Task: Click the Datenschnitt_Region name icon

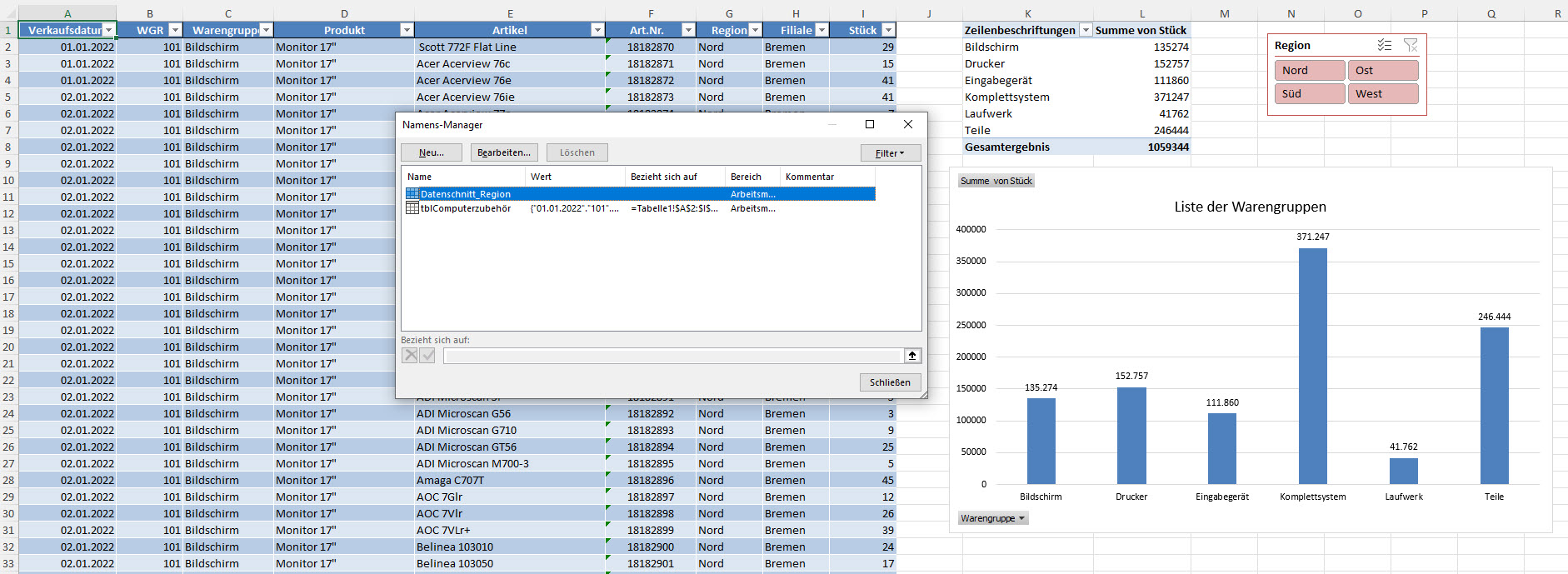Action: [x=412, y=194]
